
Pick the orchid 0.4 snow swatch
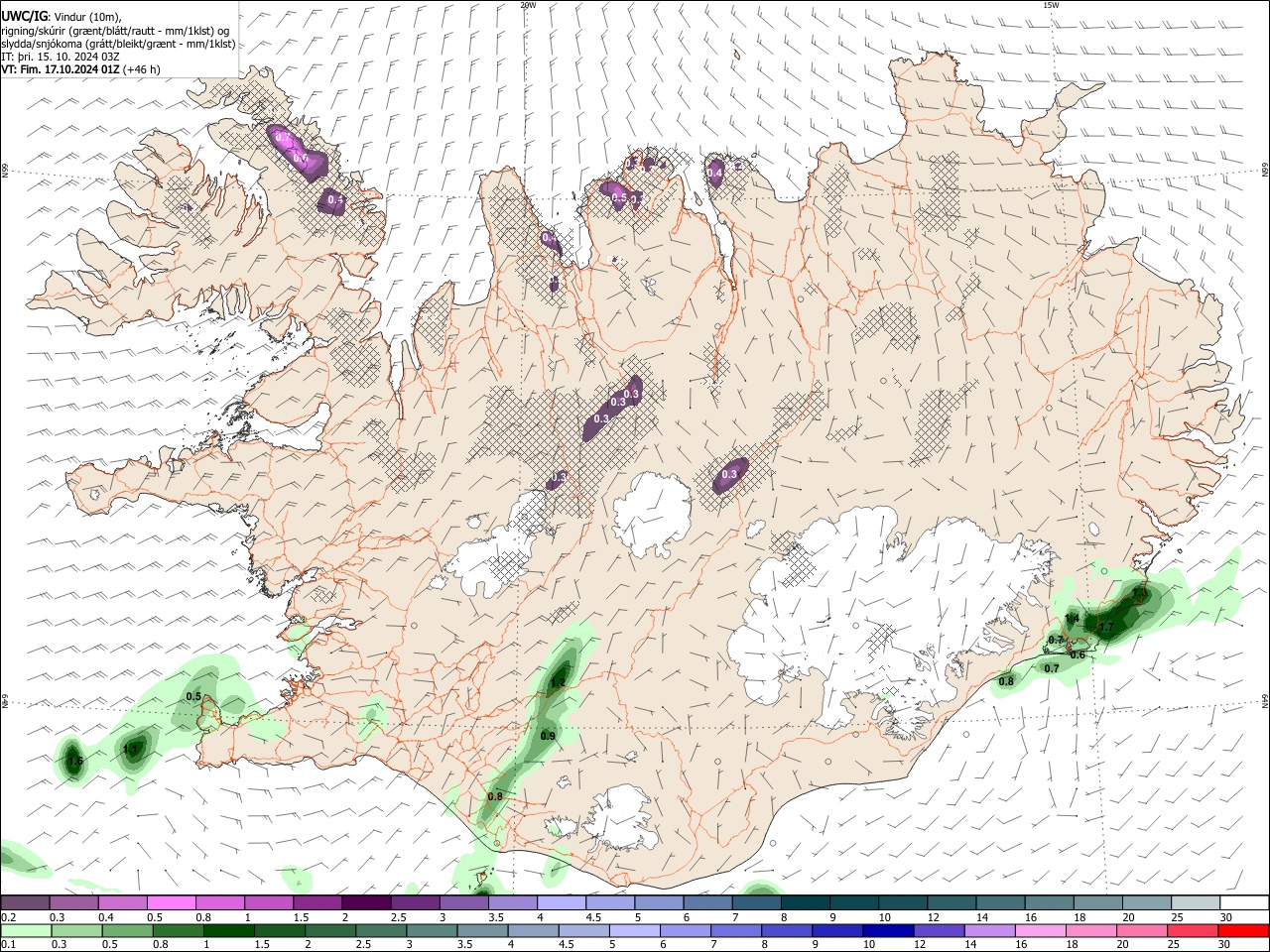(x=122, y=902)
